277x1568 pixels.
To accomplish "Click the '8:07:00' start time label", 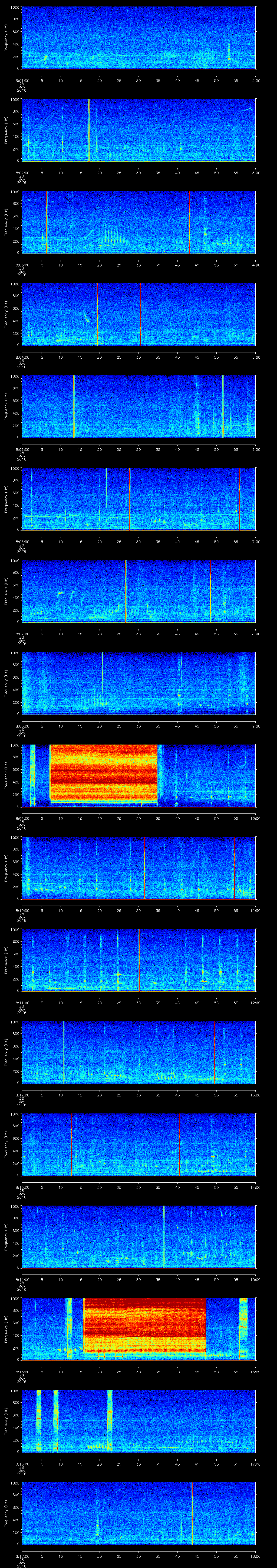I will coord(22,634).
